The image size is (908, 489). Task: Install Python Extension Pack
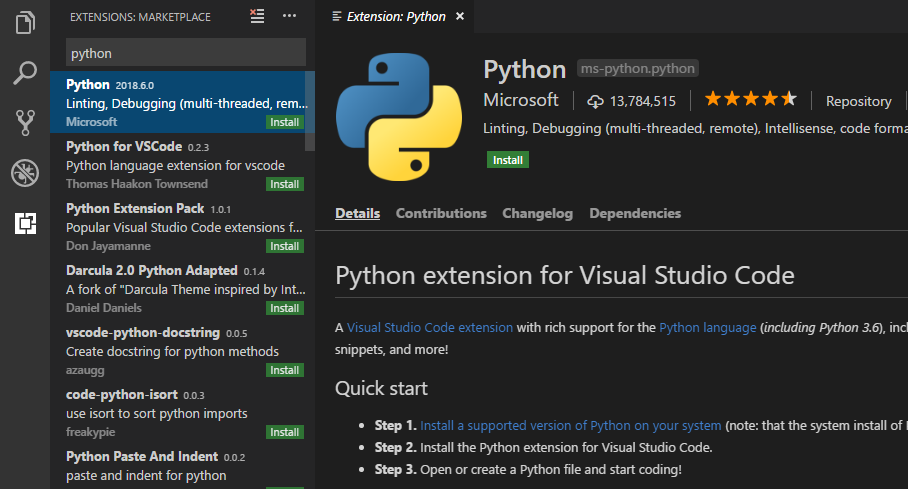(284, 246)
